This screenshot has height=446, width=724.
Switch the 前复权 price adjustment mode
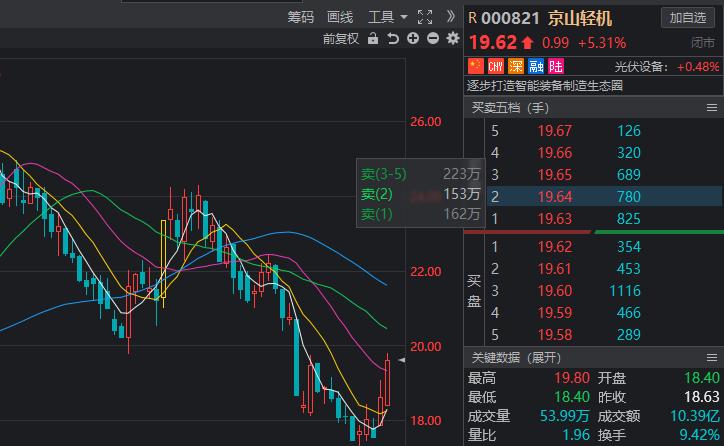point(341,39)
